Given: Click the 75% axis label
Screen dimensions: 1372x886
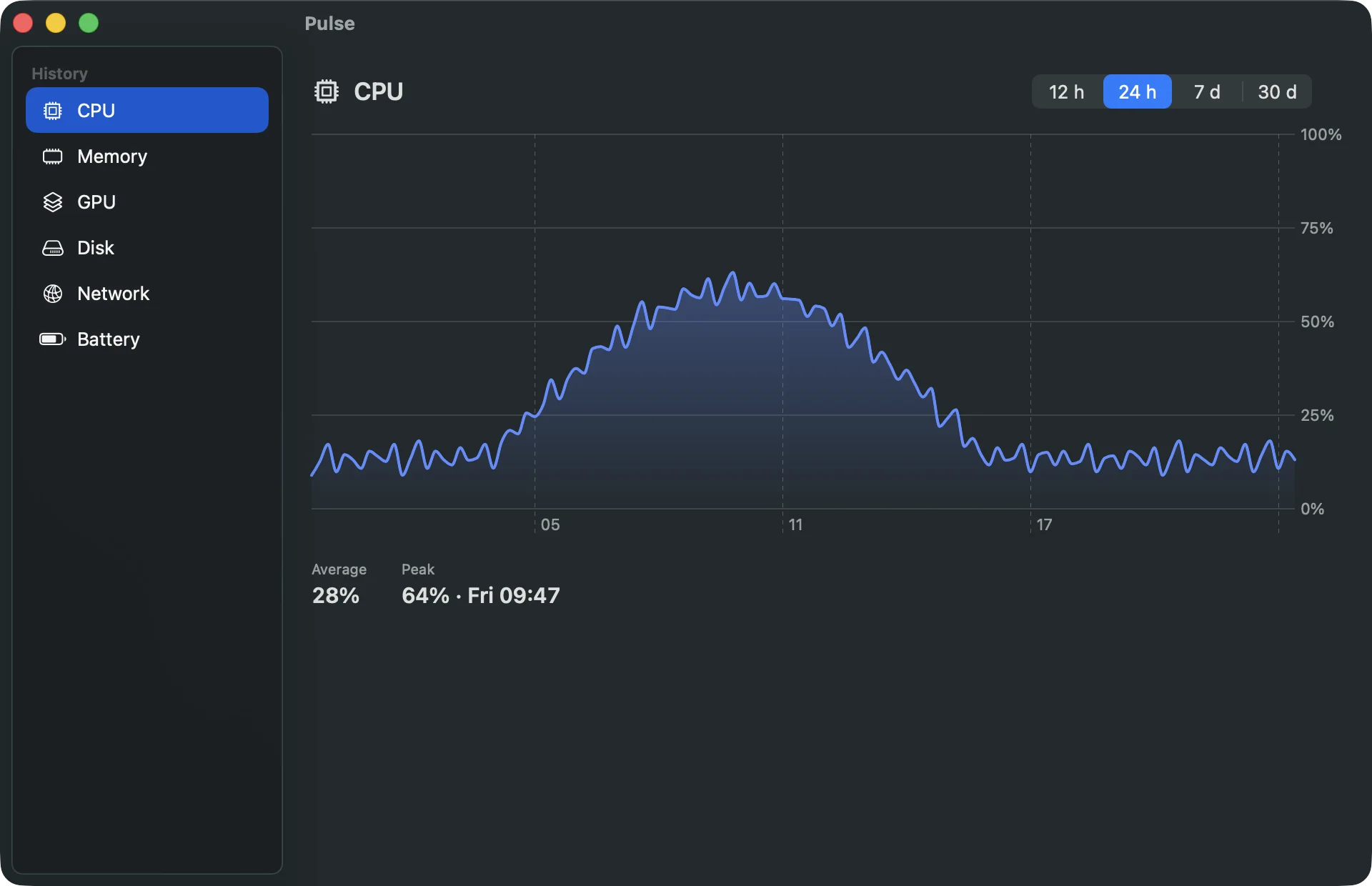Looking at the screenshot, I should 1317,228.
